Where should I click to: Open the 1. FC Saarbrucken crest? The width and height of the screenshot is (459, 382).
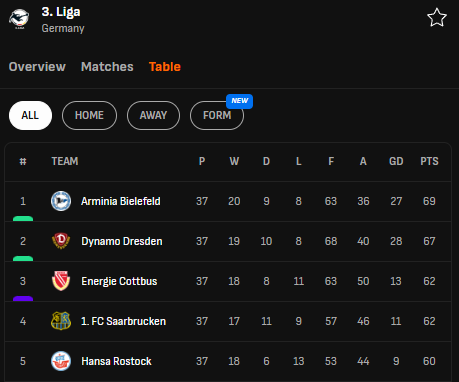[x=61, y=321]
